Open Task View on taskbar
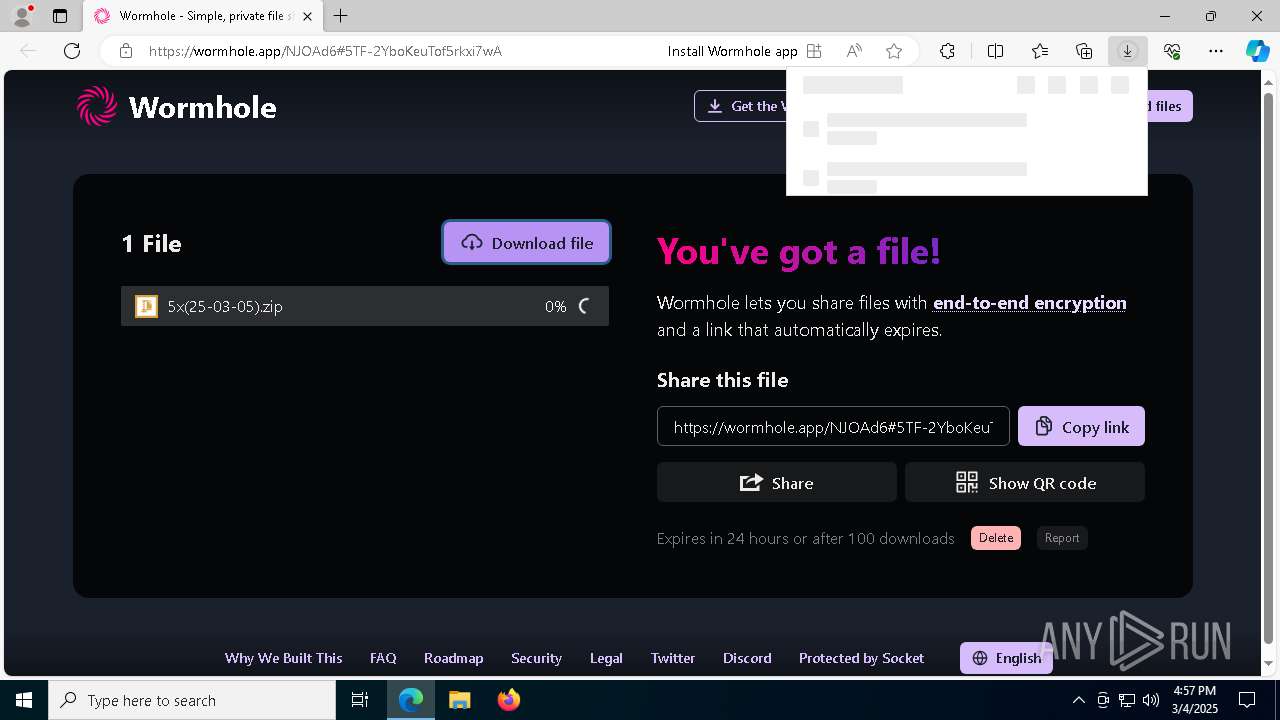Viewport: 1280px width, 720px height. click(360, 700)
